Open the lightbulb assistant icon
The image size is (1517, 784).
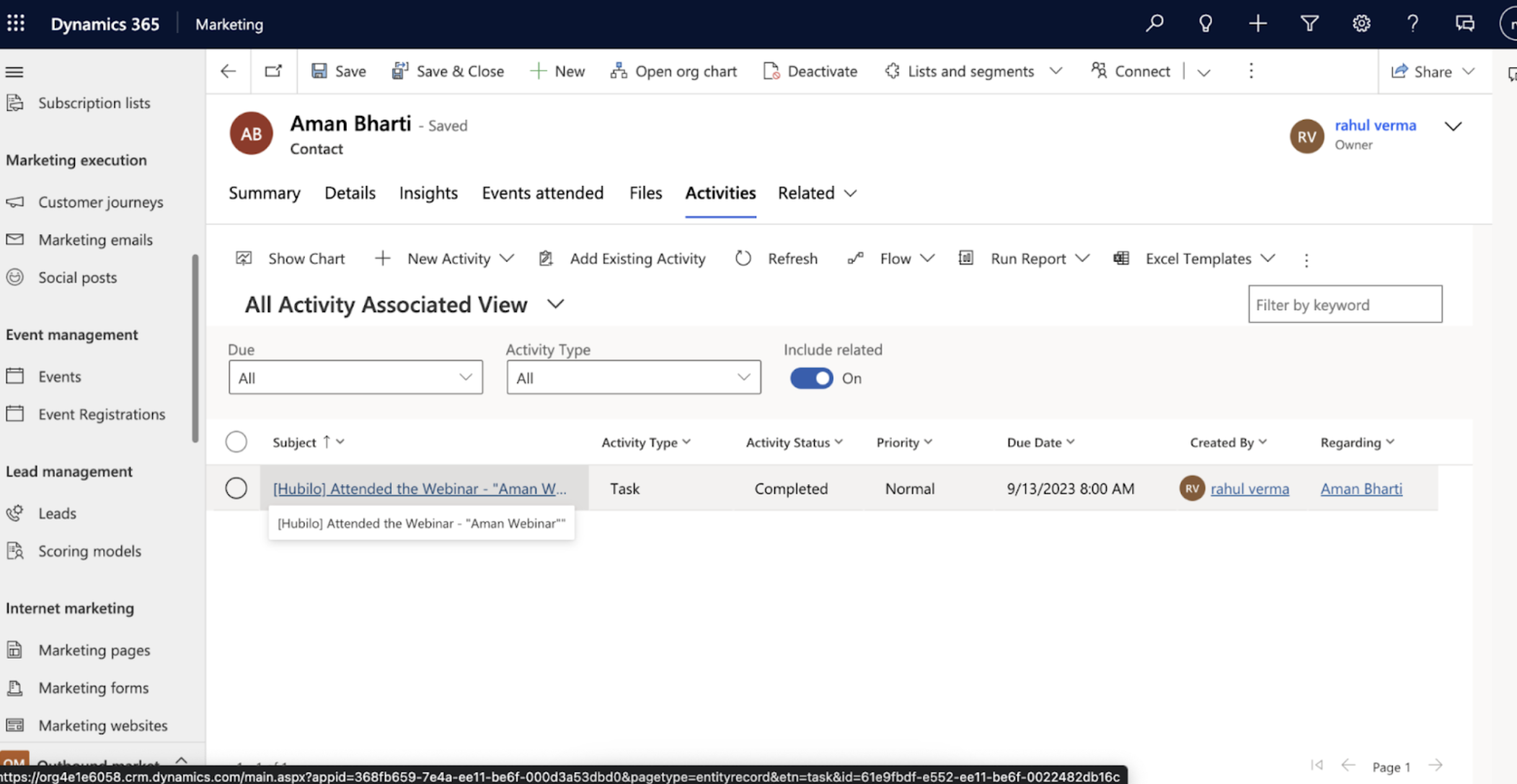[x=1206, y=24]
